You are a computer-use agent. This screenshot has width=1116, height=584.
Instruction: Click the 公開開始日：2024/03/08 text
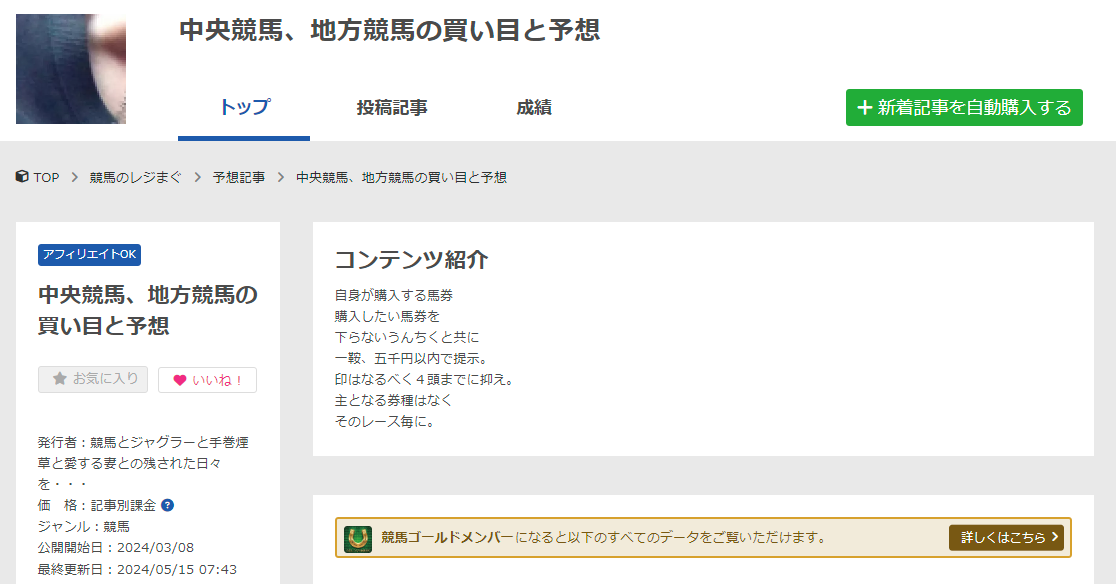click(116, 548)
